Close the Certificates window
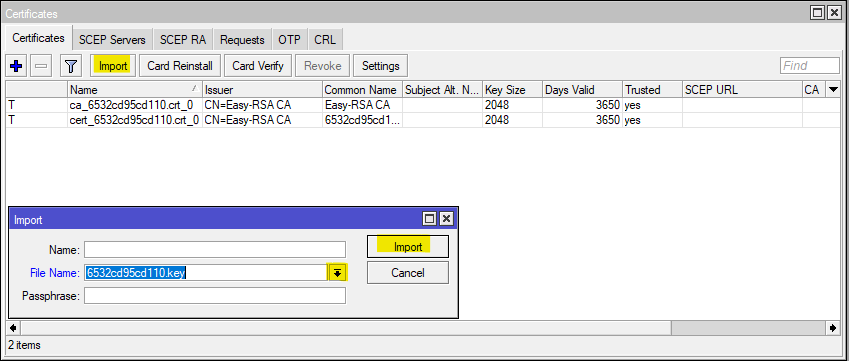The width and height of the screenshot is (849, 361). coord(834,12)
